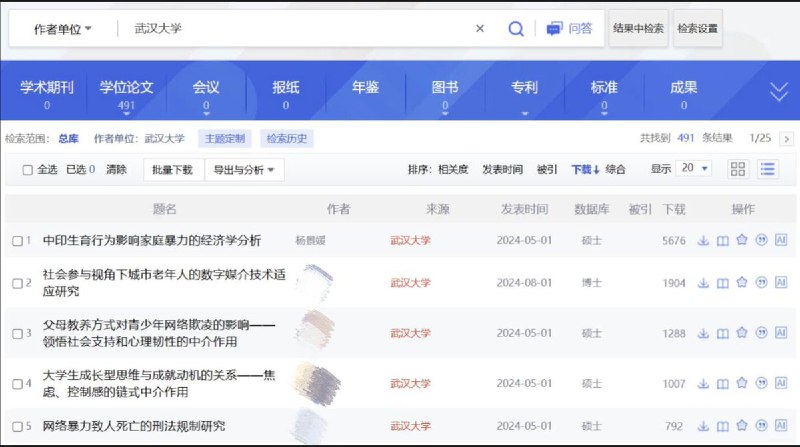
Task: Open AI tool for 网络暴力致人死亡 thesis
Action: 781,426
